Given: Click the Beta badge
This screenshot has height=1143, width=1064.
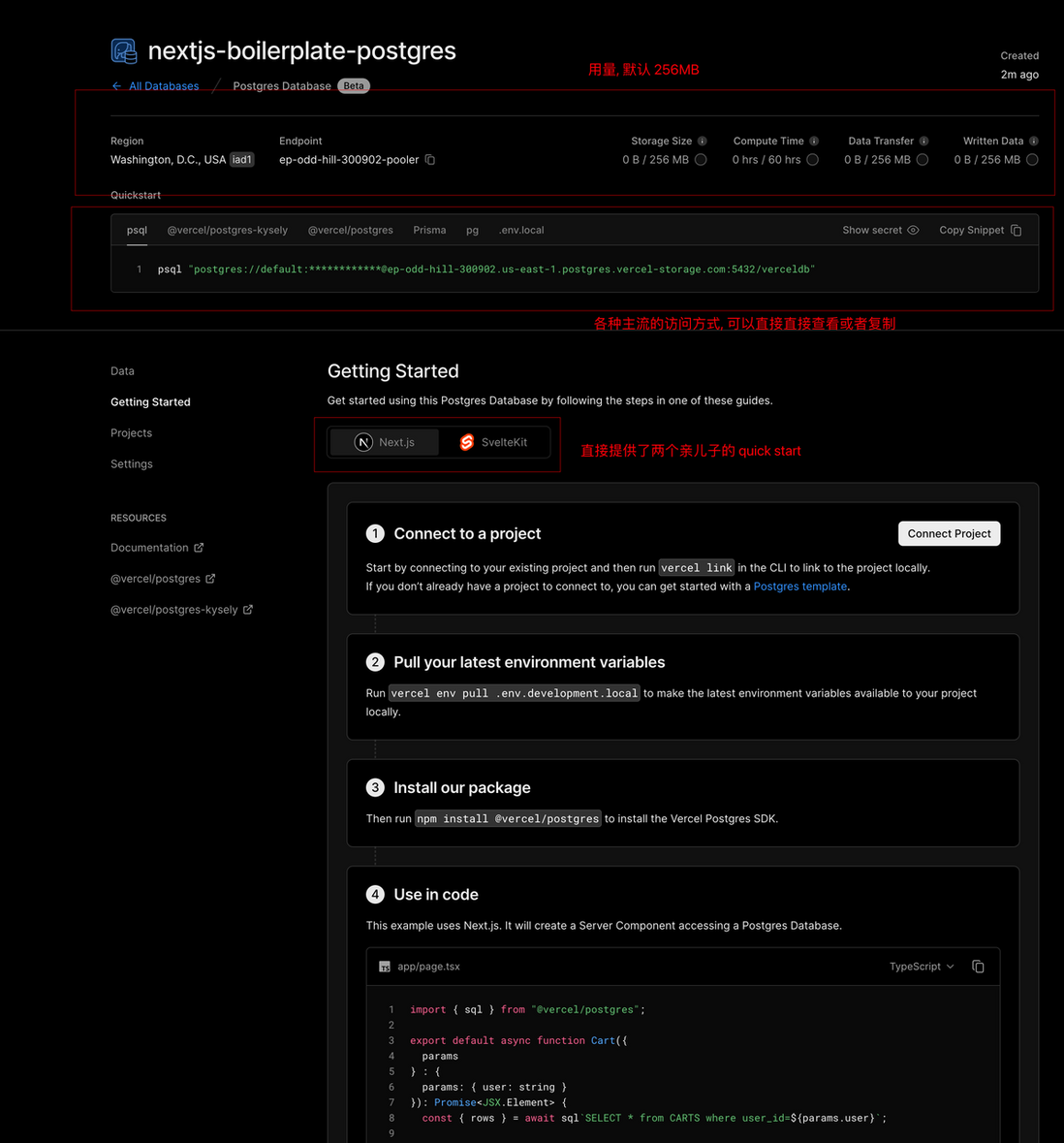Looking at the screenshot, I should (354, 86).
